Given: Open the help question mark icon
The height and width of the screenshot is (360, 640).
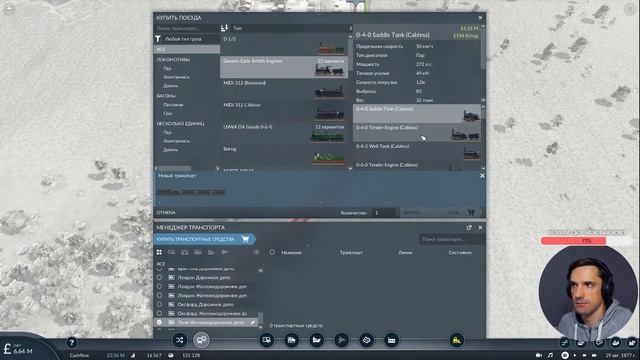Looking at the screenshot, I should coord(71,342).
